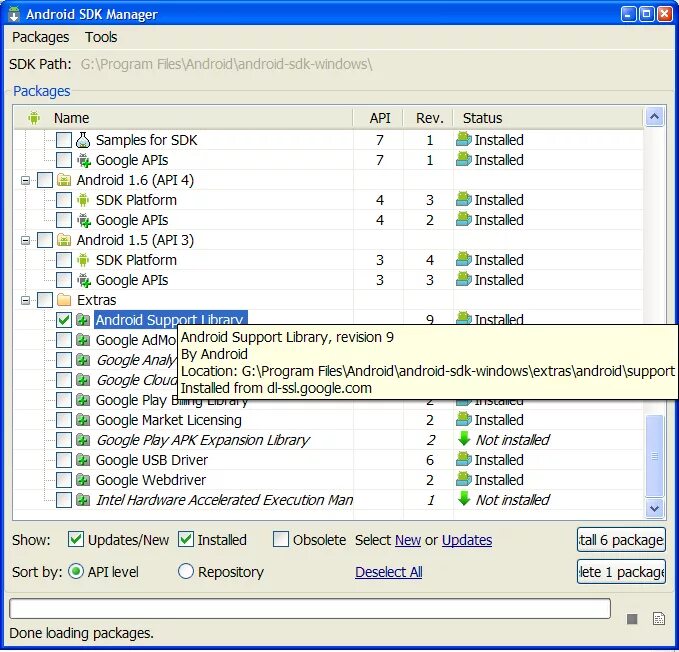Select the Google Webdriver row text
Viewport: 679px width, 652px height.
click(151, 480)
